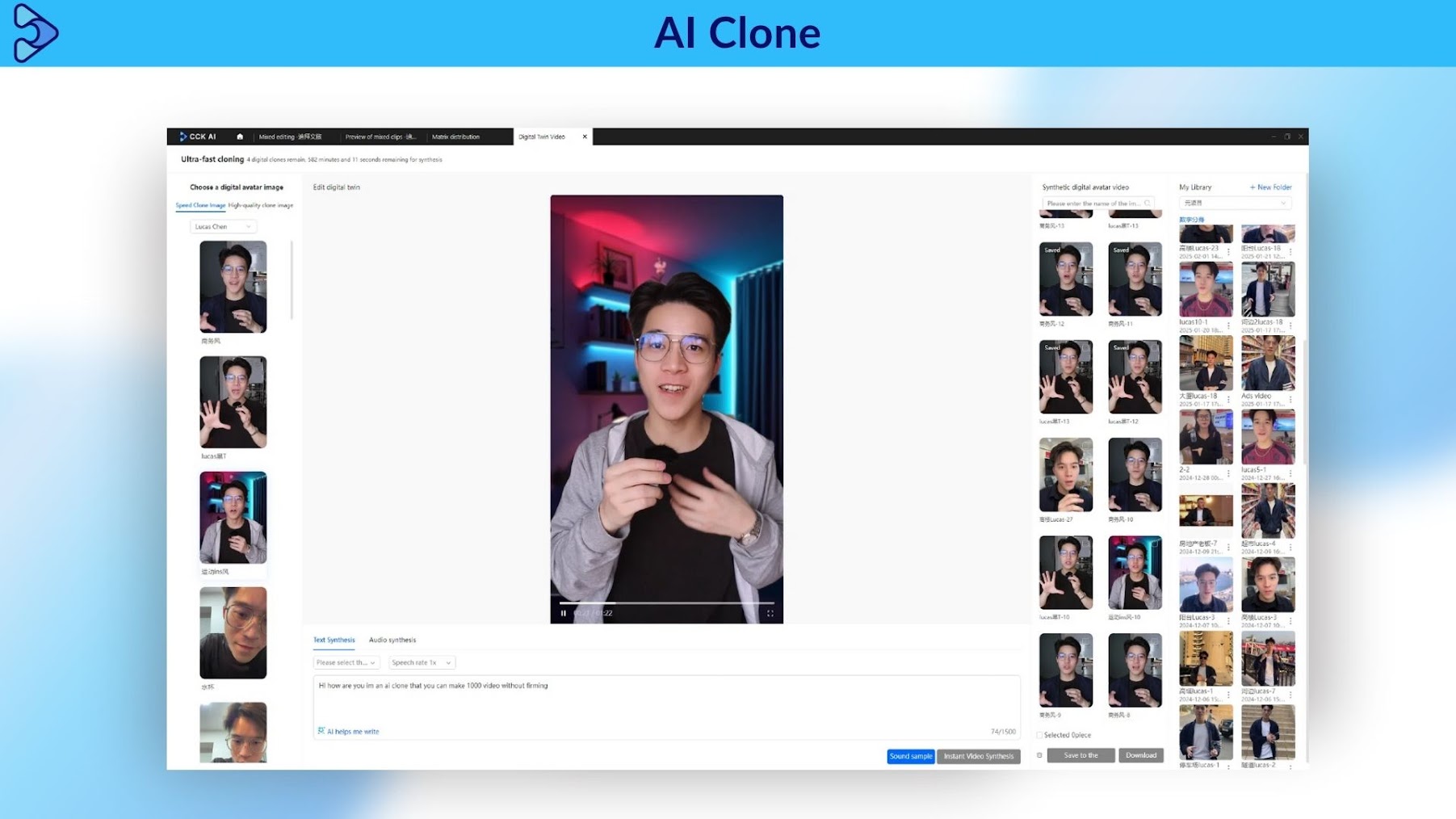Close the Digital Twin Video tab
The height and width of the screenshot is (819, 1456).
pos(585,136)
